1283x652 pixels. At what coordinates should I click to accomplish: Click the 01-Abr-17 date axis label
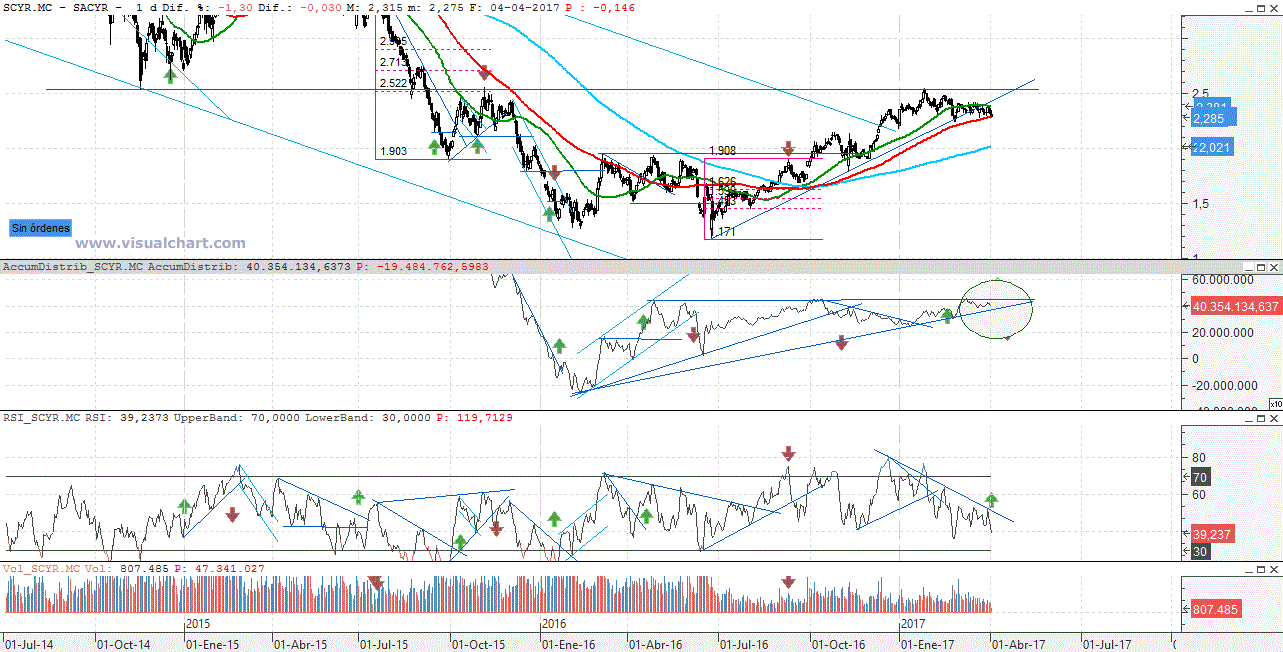1019,644
